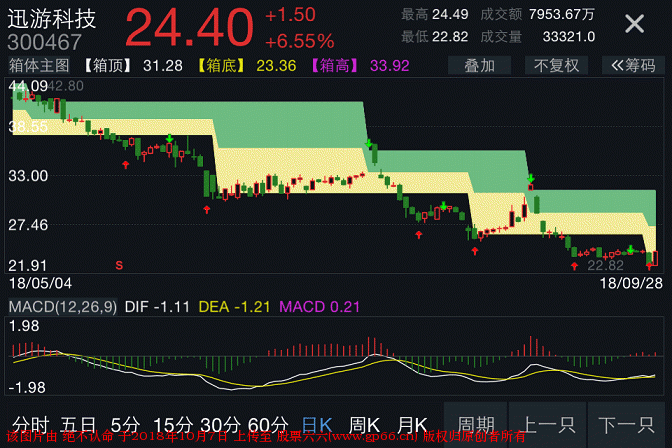Switch to 5分 chart period
Image resolution: width=672 pixels, height=448 pixels.
click(125, 425)
